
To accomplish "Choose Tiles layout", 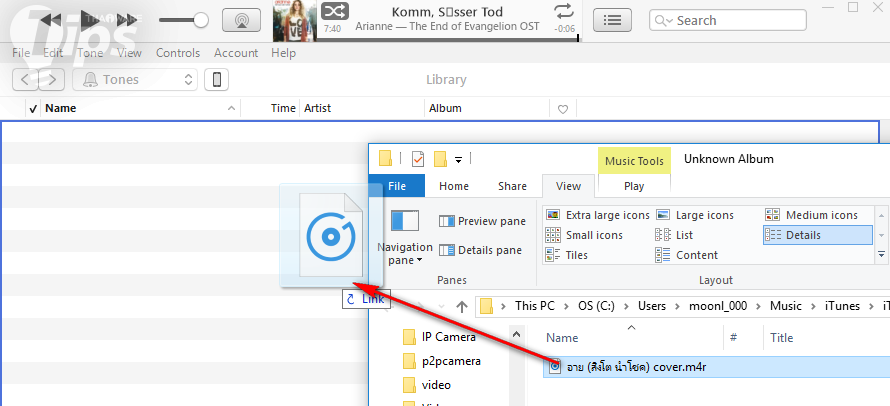I will click(566, 255).
